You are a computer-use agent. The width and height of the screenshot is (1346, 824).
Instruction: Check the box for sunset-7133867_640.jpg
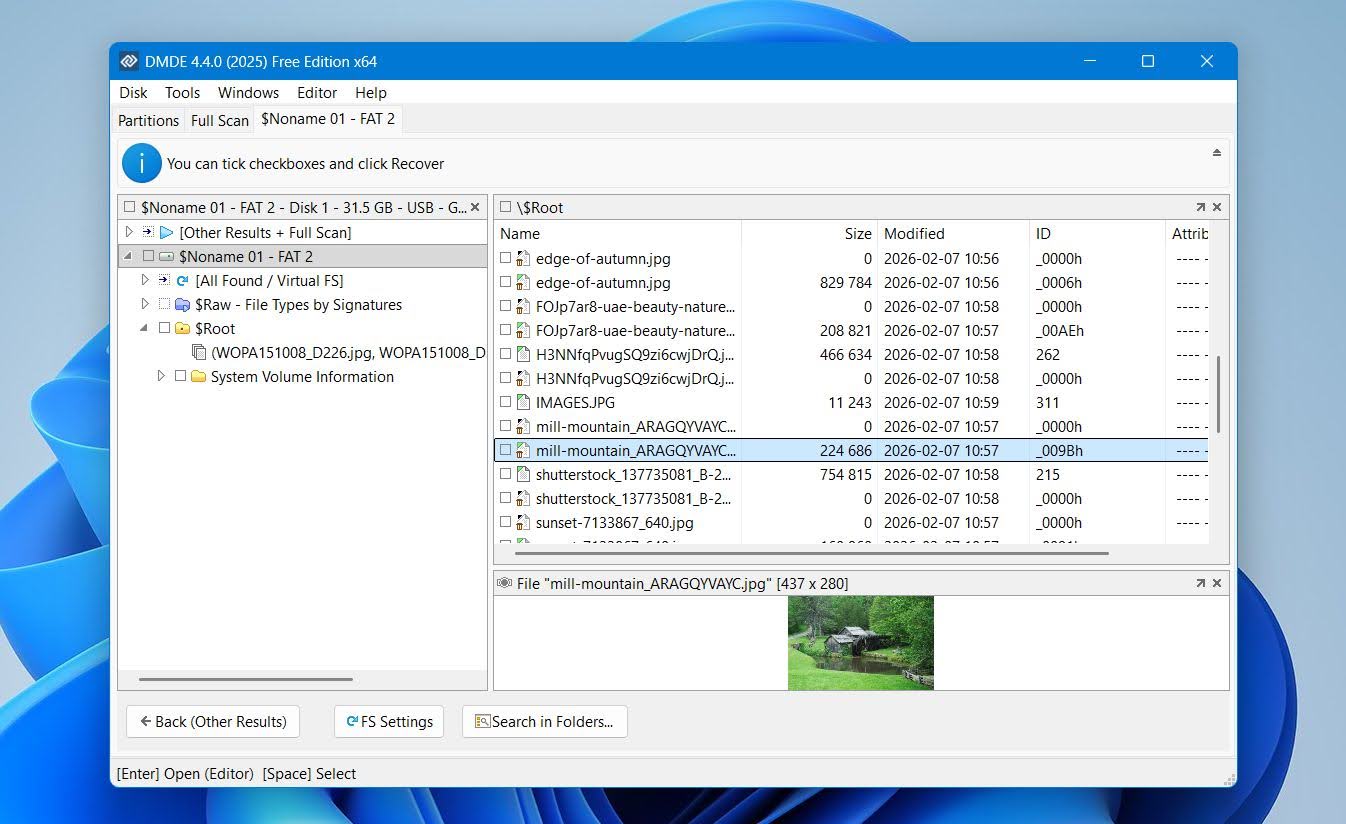(x=505, y=523)
